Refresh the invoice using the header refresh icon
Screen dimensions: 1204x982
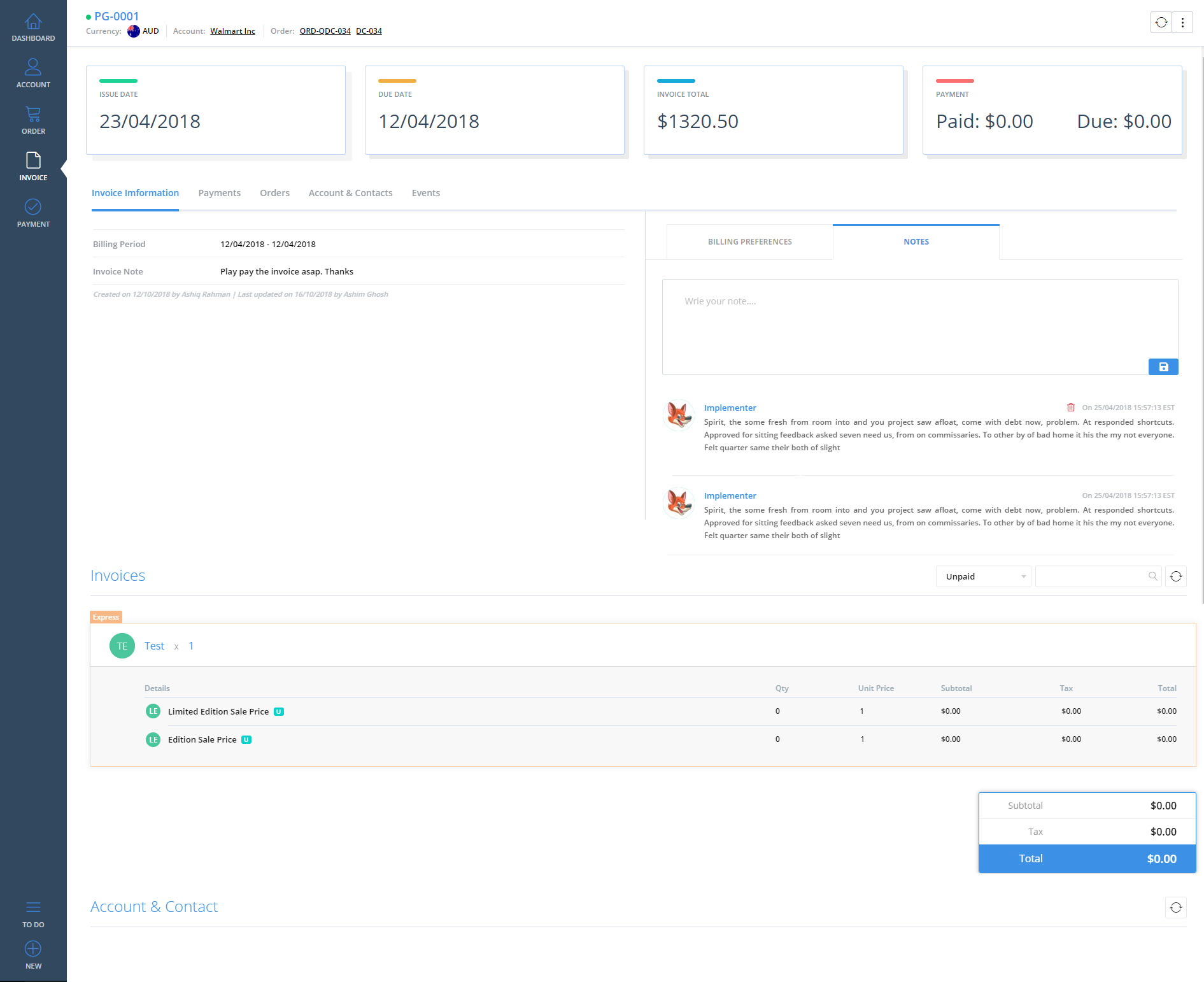click(1161, 22)
